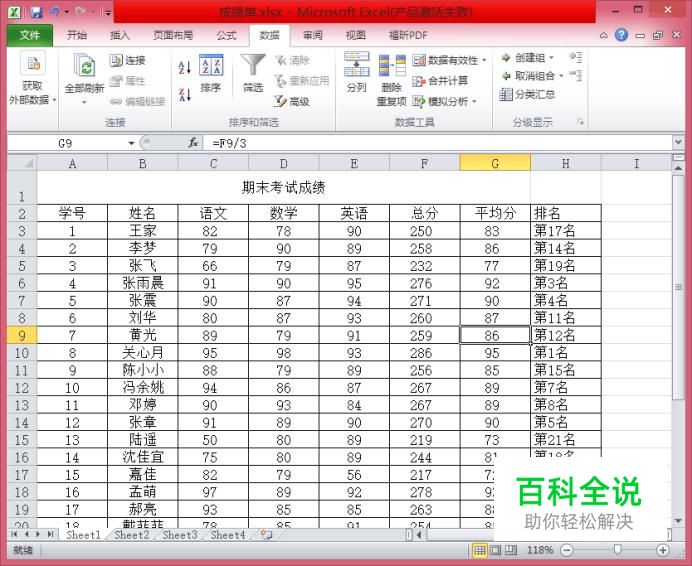Image resolution: width=692 pixels, height=566 pixels.
Task: Click the zoom out minus button
Action: [567, 550]
